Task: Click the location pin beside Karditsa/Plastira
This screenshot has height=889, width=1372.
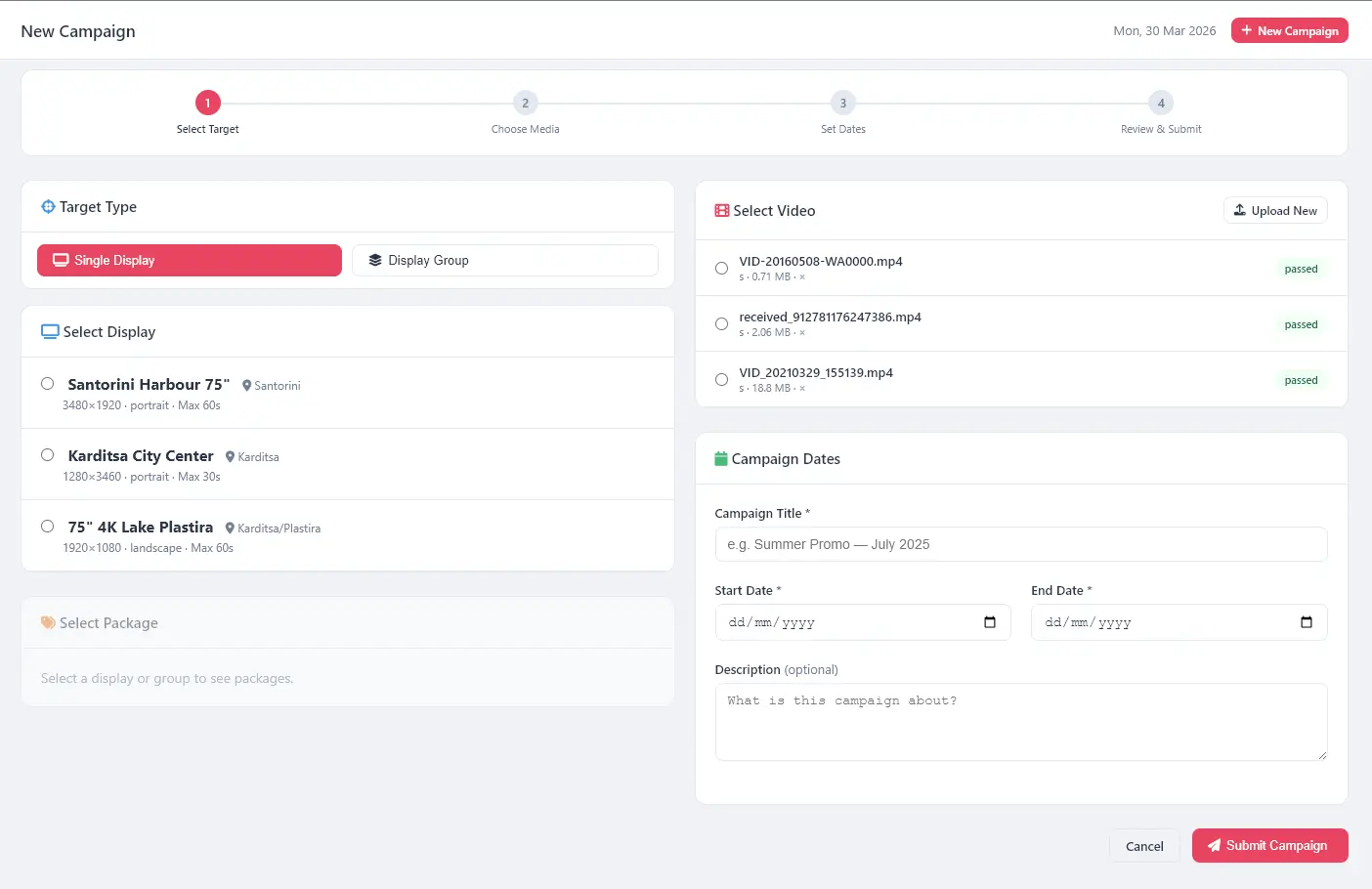Action: pyautogui.click(x=230, y=529)
